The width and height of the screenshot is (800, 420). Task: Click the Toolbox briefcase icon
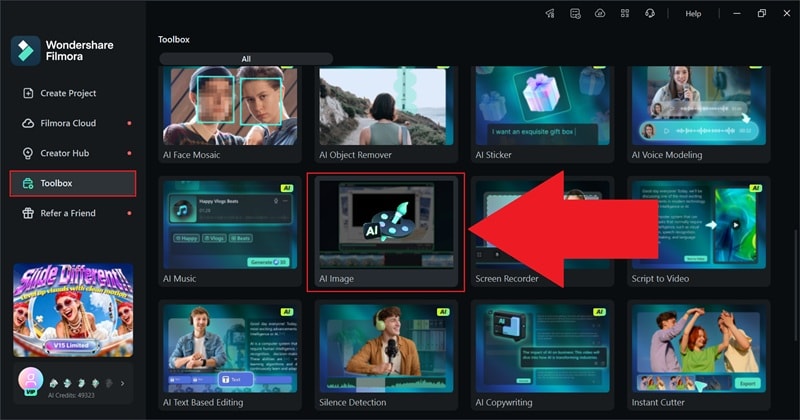(28, 183)
